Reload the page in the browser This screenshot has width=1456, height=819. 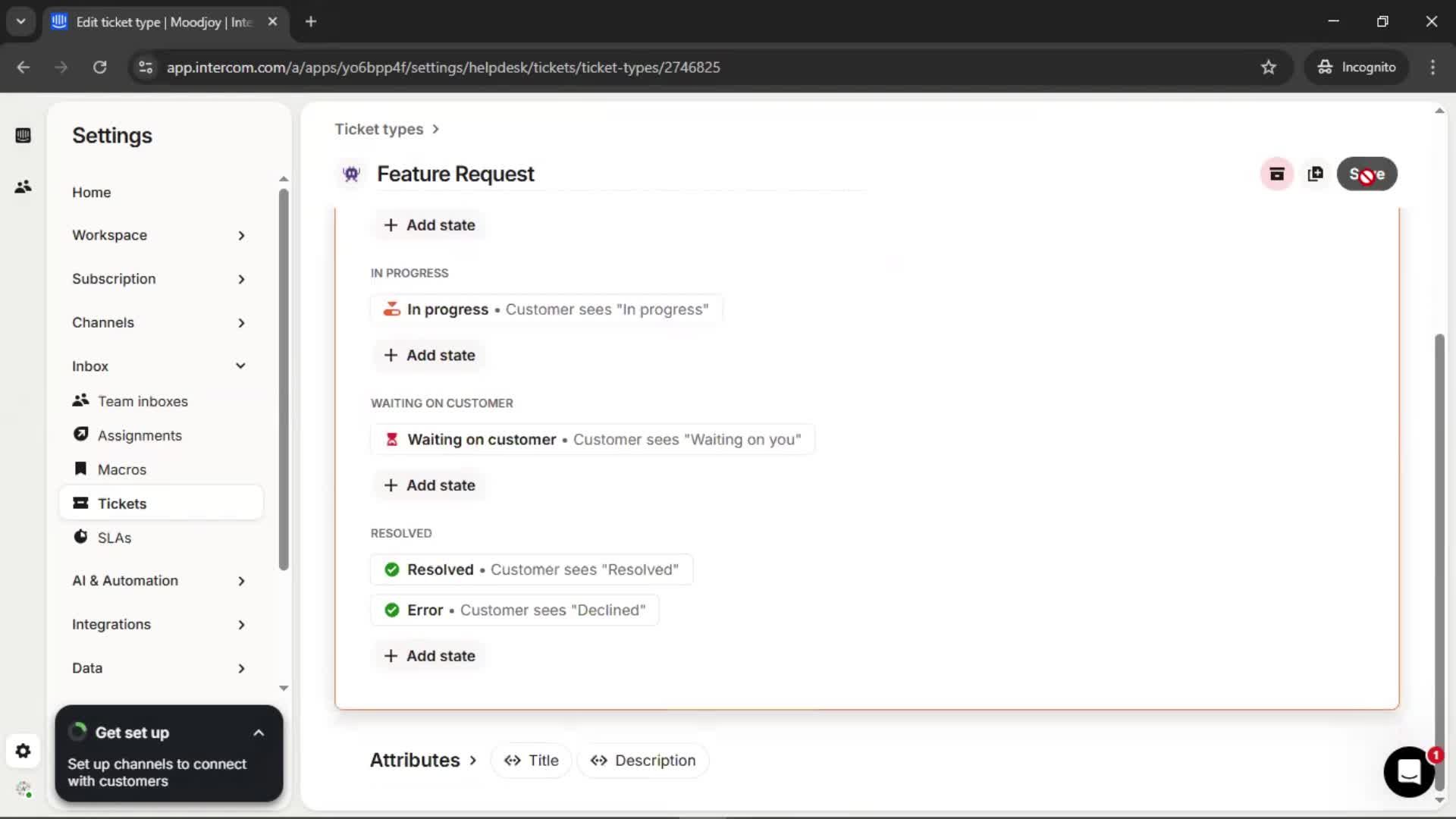tap(99, 67)
